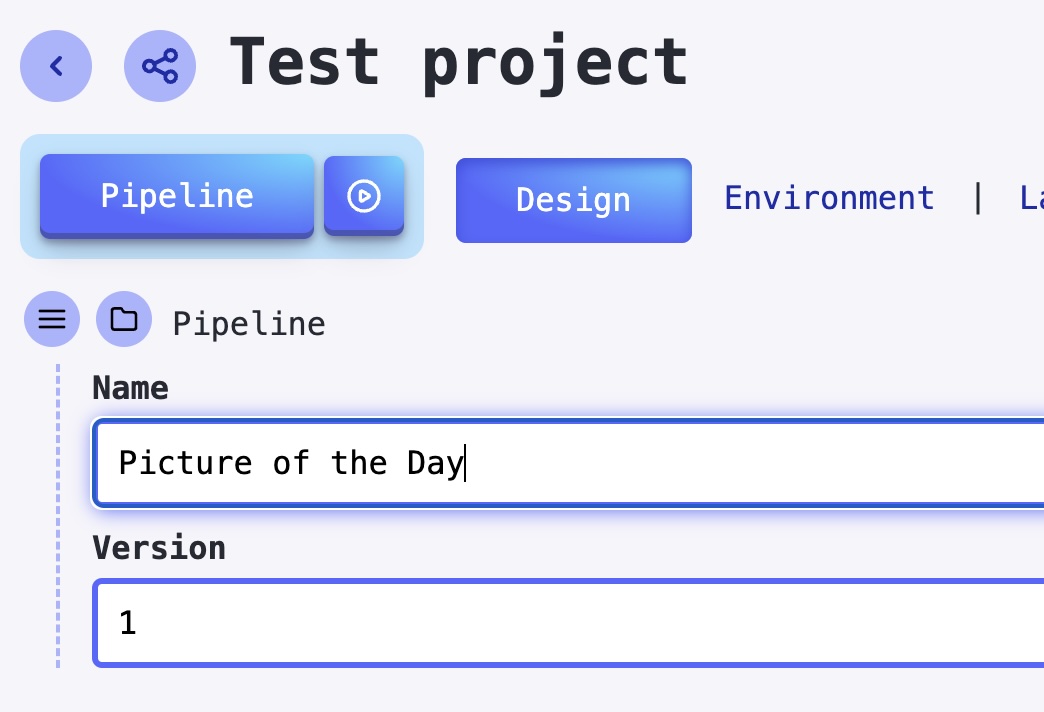
Task: Click the back chevron button
Action: [x=56, y=67]
